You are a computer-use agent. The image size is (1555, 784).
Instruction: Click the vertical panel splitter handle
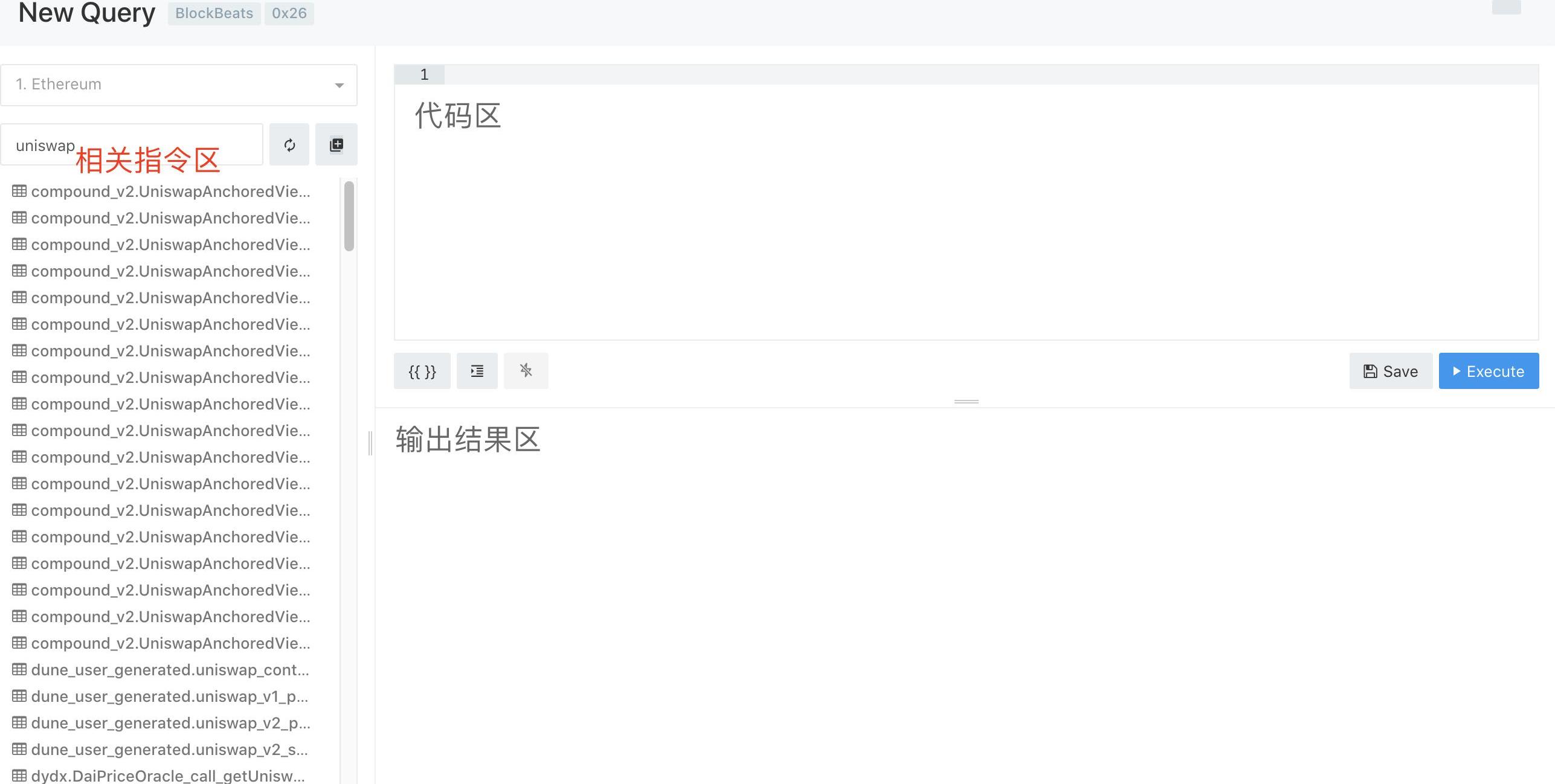370,443
